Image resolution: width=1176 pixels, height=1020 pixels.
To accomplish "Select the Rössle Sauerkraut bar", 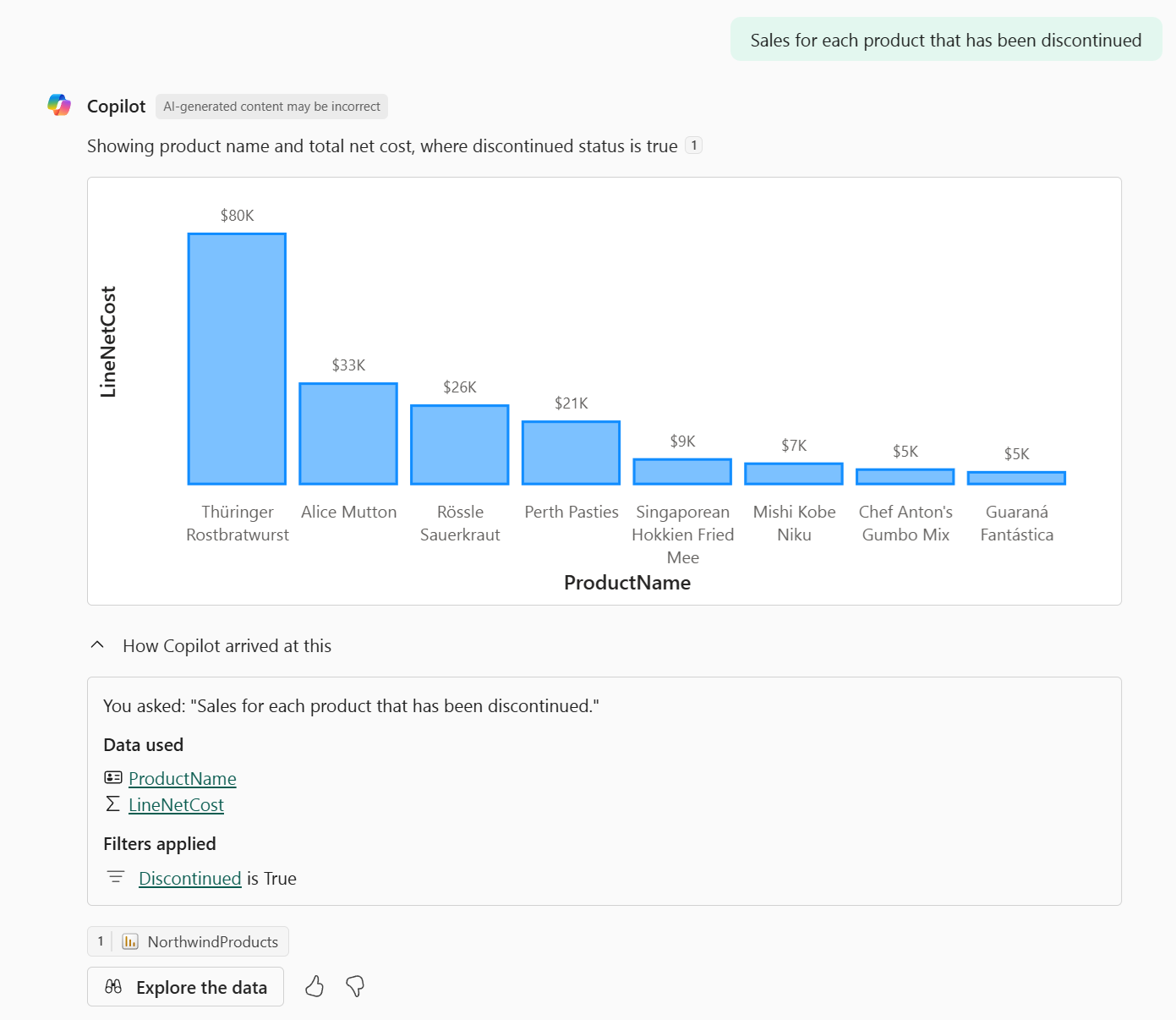I will click(460, 445).
